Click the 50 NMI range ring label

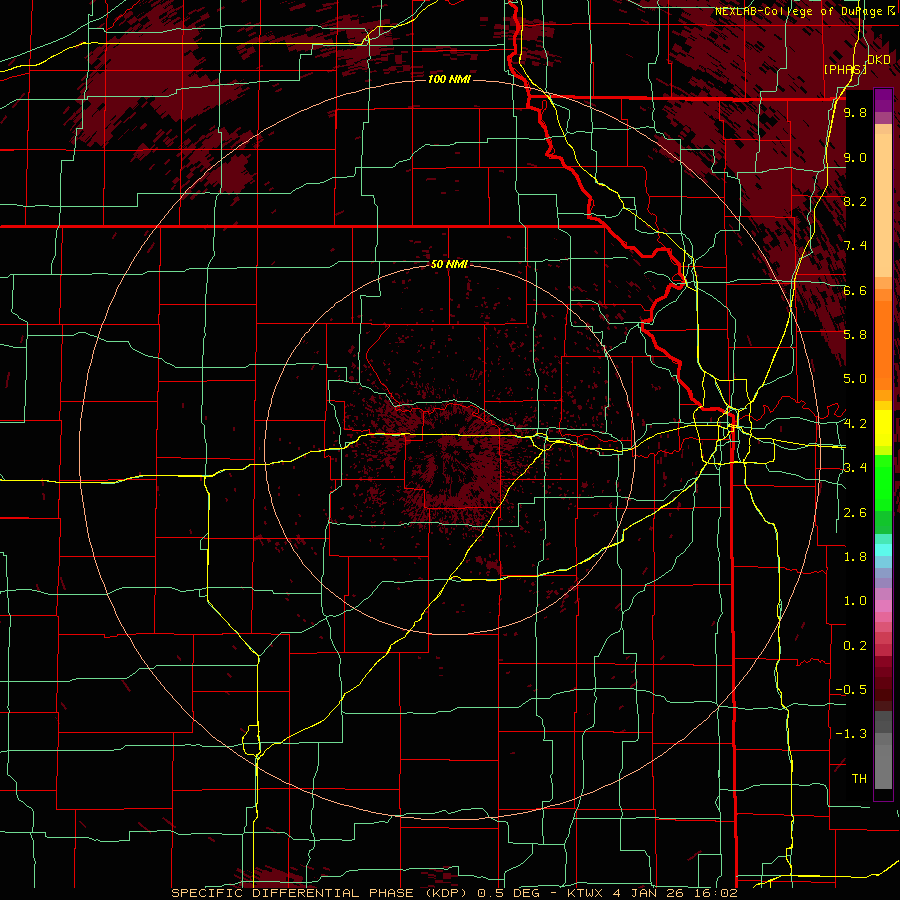(449, 264)
